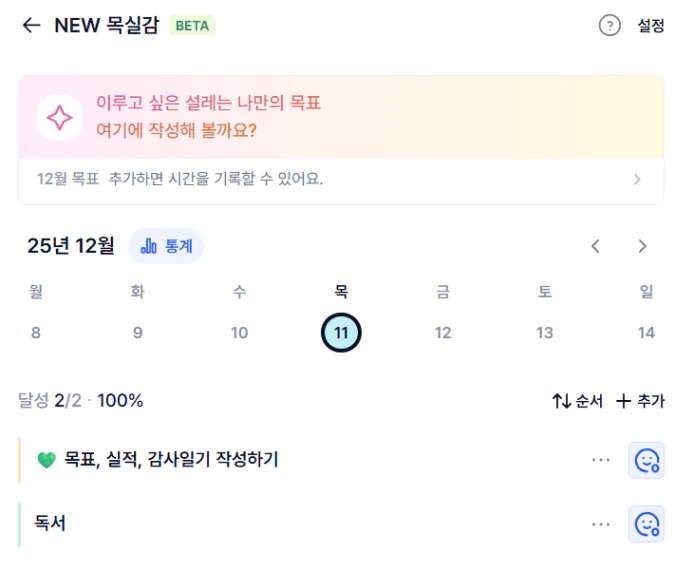Open more options for 독서 habit
The height and width of the screenshot is (572, 675).
click(x=600, y=524)
